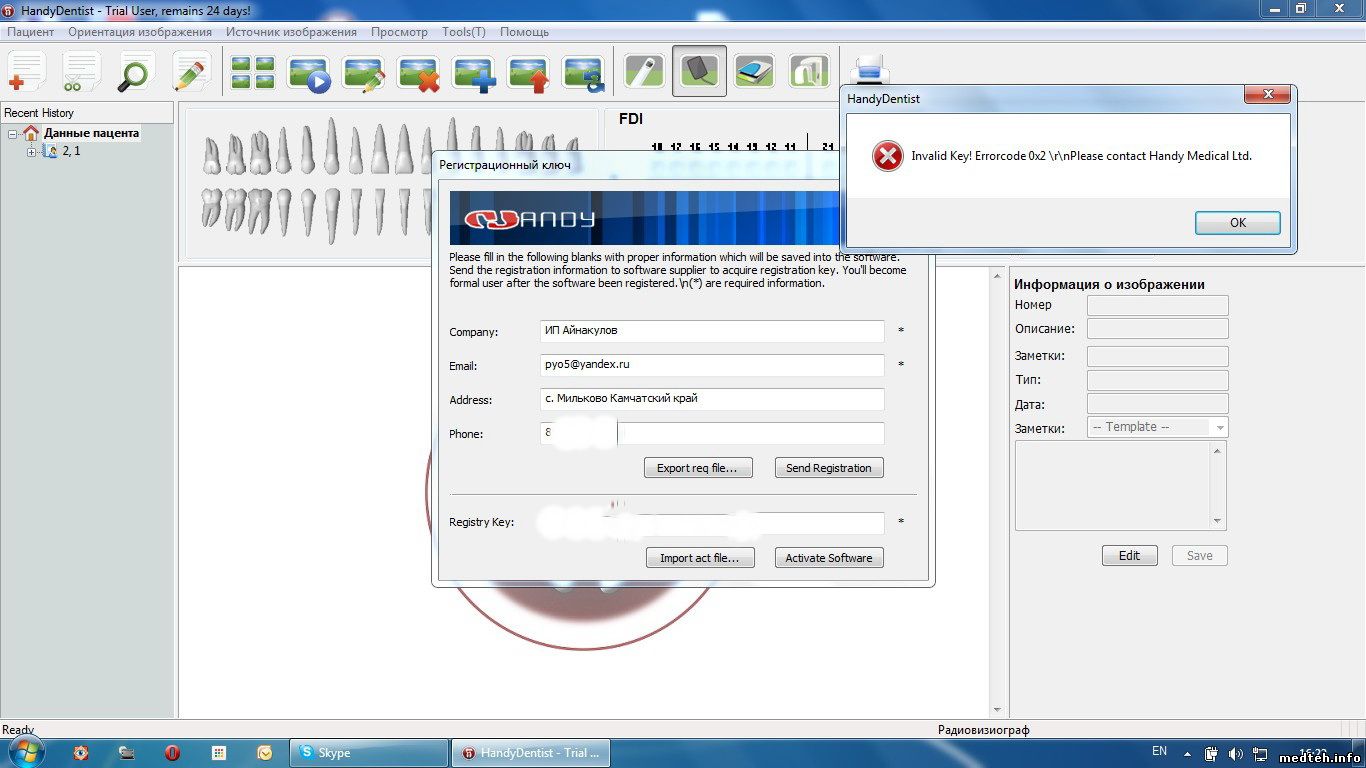The height and width of the screenshot is (768, 1366).
Task: Click the Email input field
Action: point(712,365)
